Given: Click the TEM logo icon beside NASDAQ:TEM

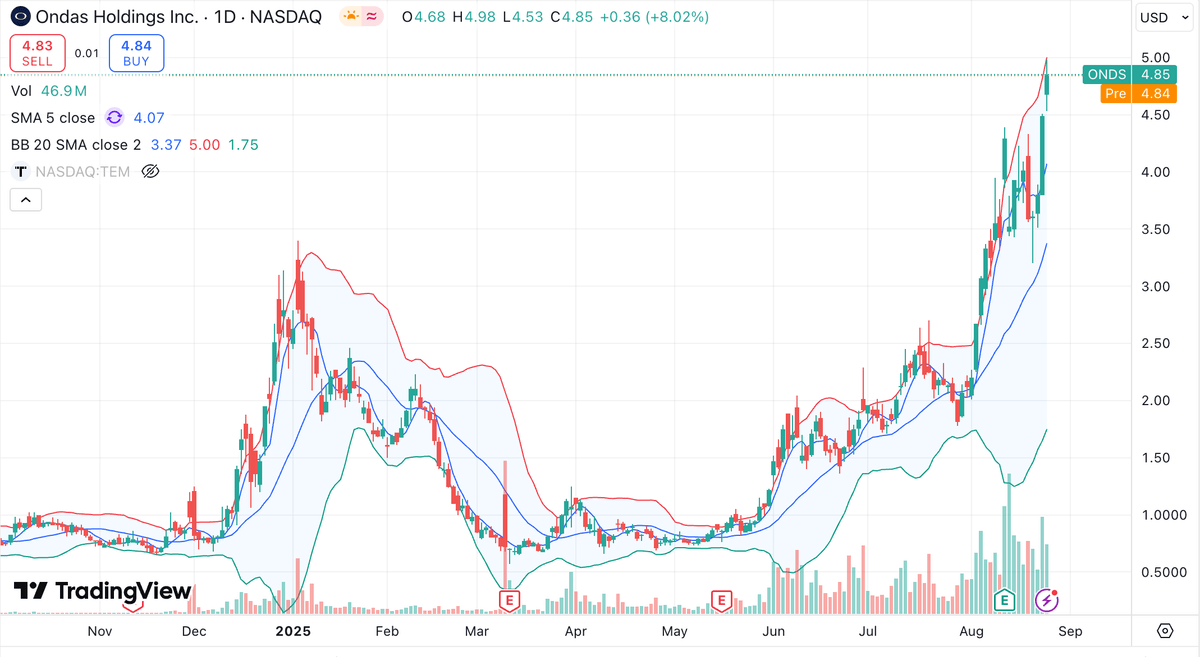Looking at the screenshot, I should tap(20, 171).
